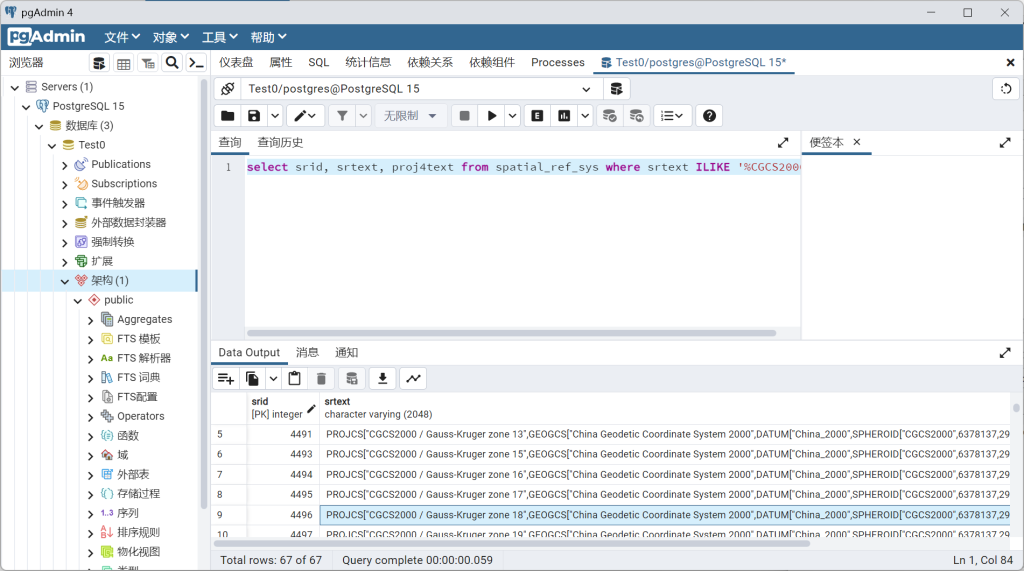Save query file icon
The width and height of the screenshot is (1024, 571).
click(x=254, y=116)
